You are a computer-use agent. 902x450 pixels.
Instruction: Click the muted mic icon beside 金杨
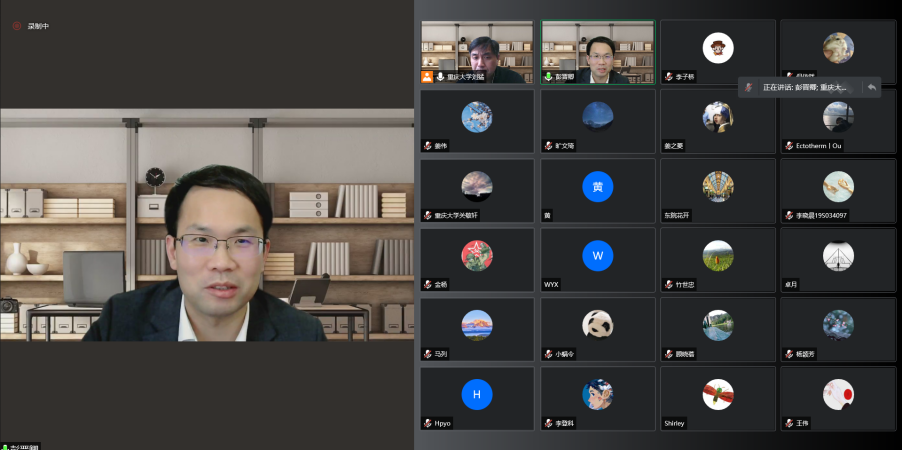point(427,285)
